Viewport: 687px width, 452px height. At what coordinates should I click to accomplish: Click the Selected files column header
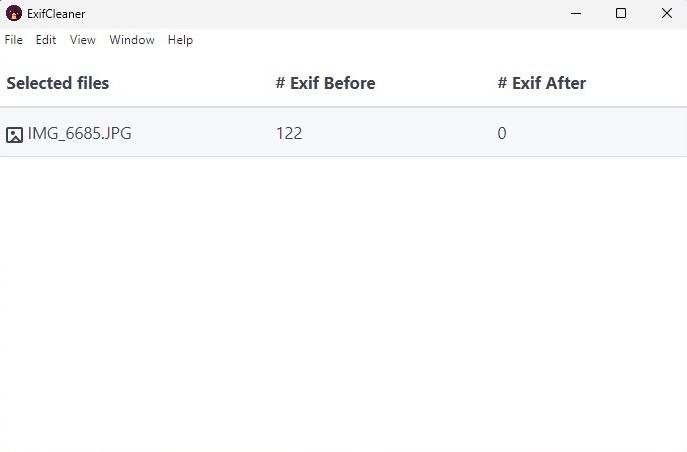coord(58,83)
